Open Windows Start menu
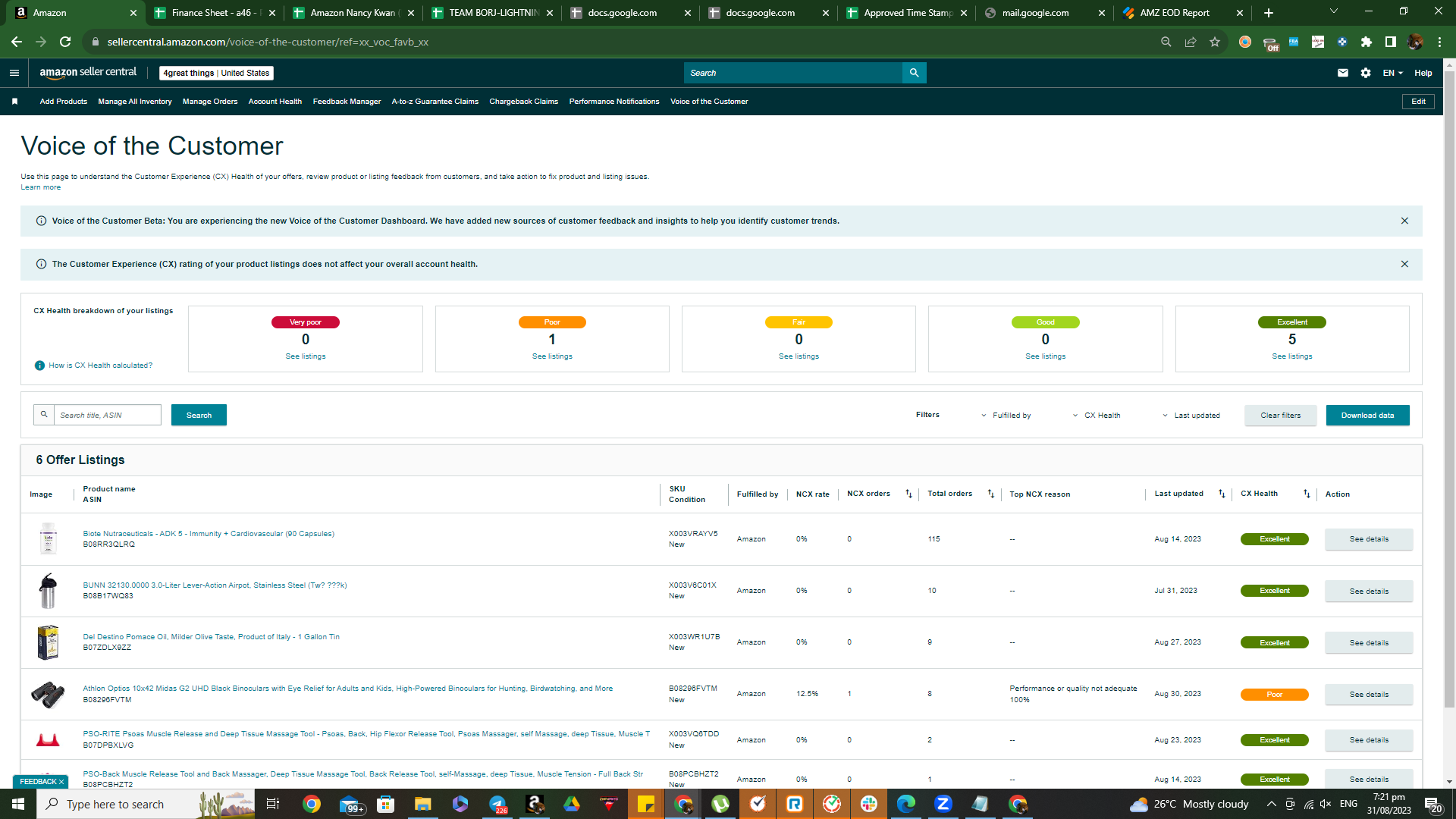This screenshot has width=1456, height=819. (18, 804)
